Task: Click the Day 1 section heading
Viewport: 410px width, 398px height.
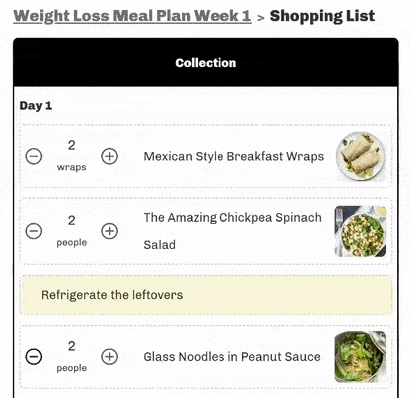Action: pyautogui.click(x=36, y=106)
